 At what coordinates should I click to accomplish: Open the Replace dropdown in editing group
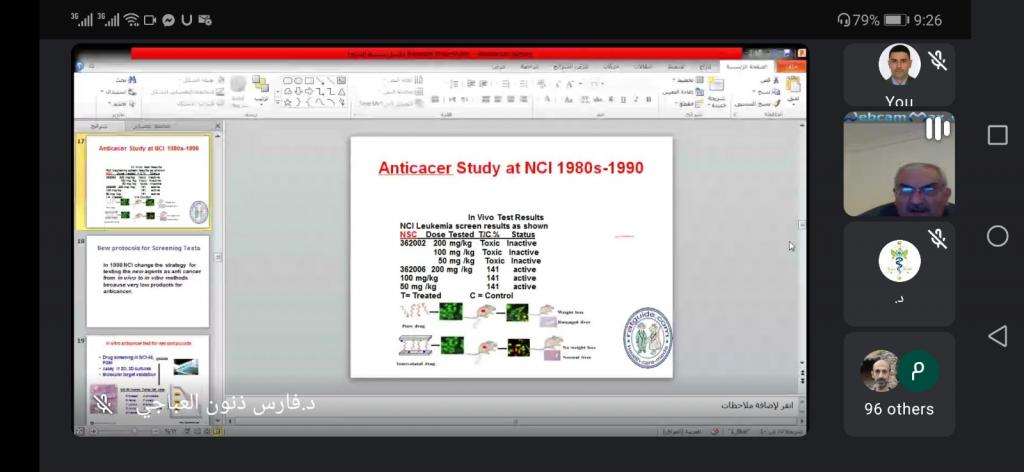point(104,91)
